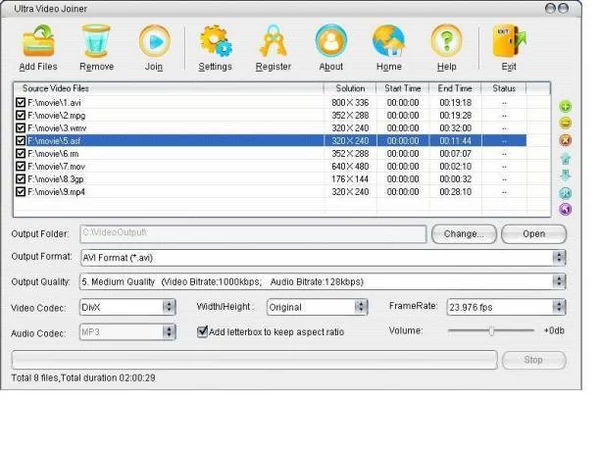Click the Output Folder path field
600x450 pixels.
tap(253, 234)
